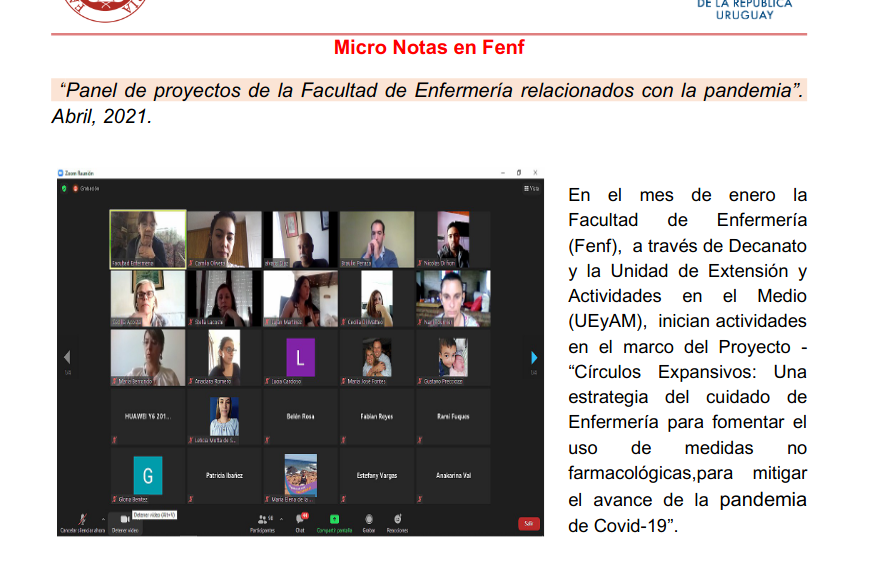Click the red recording indicator icon
Screen dimensions: 876x570
point(75,188)
